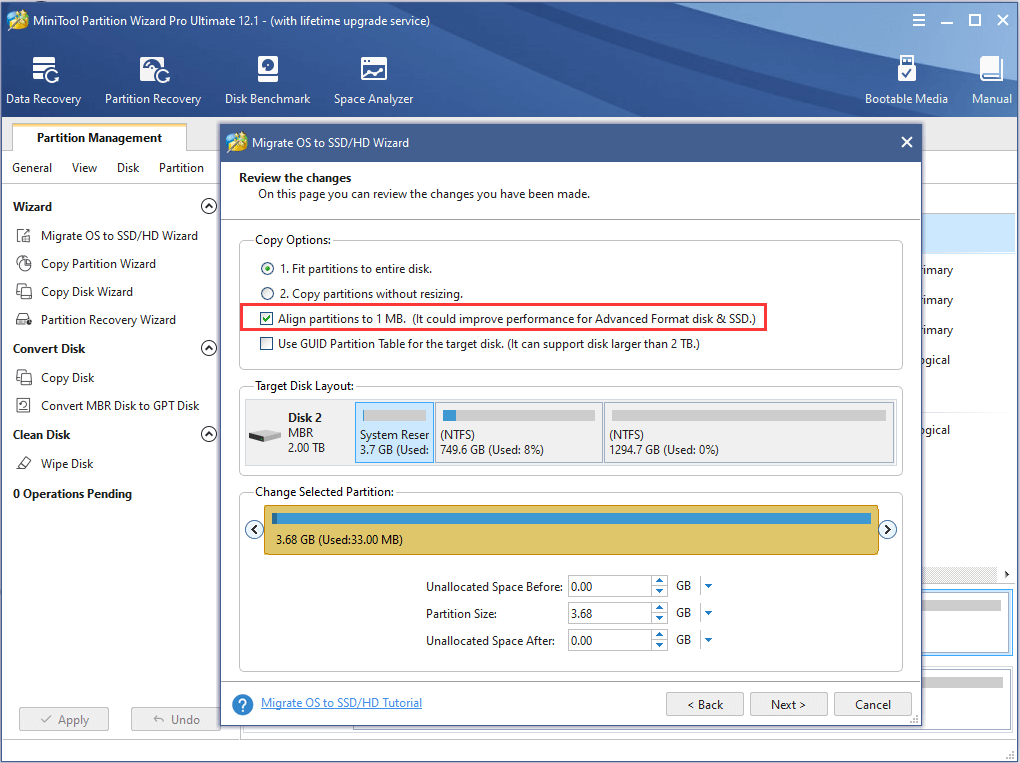
Task: Open the hamburger menu in title bar
Action: tap(919, 21)
